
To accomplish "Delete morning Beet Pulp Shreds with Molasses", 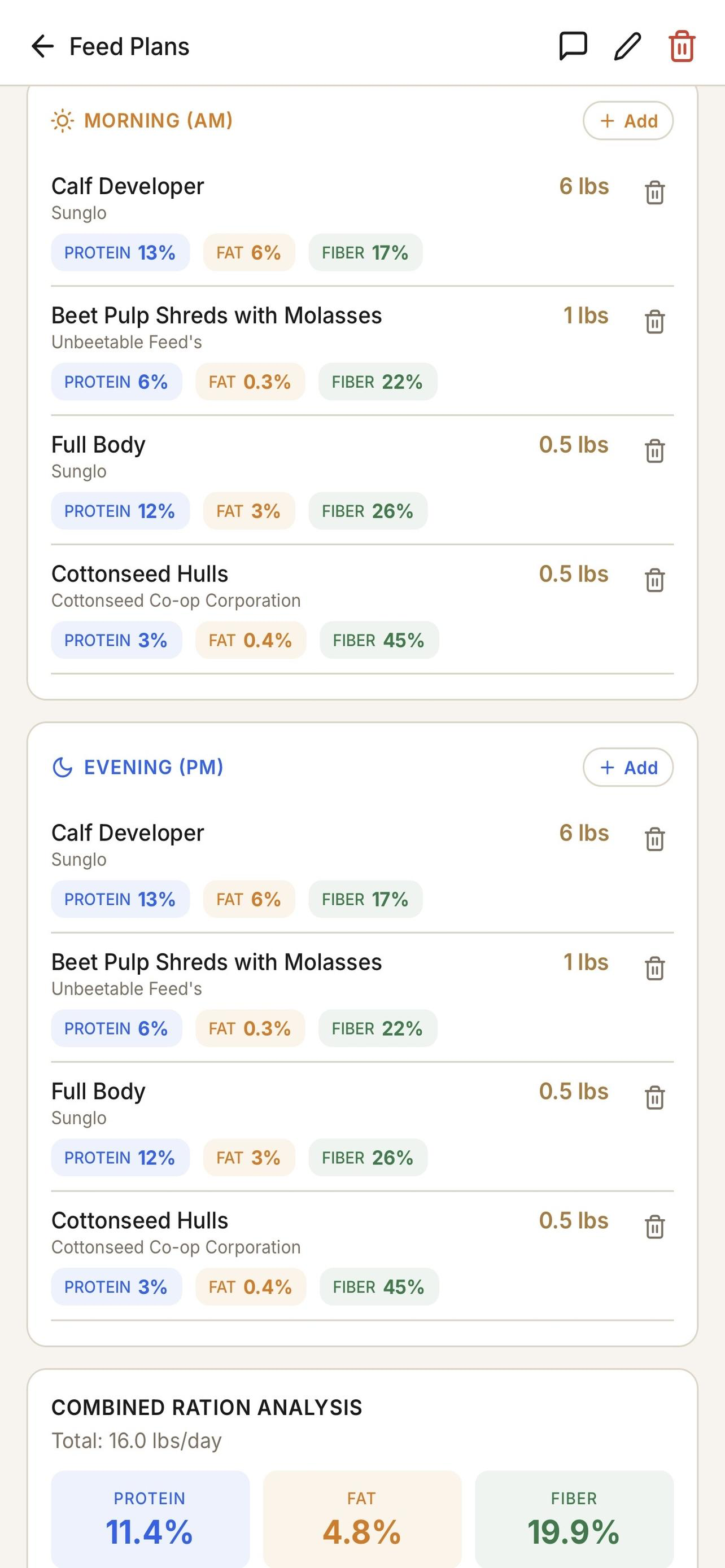I will point(654,322).
